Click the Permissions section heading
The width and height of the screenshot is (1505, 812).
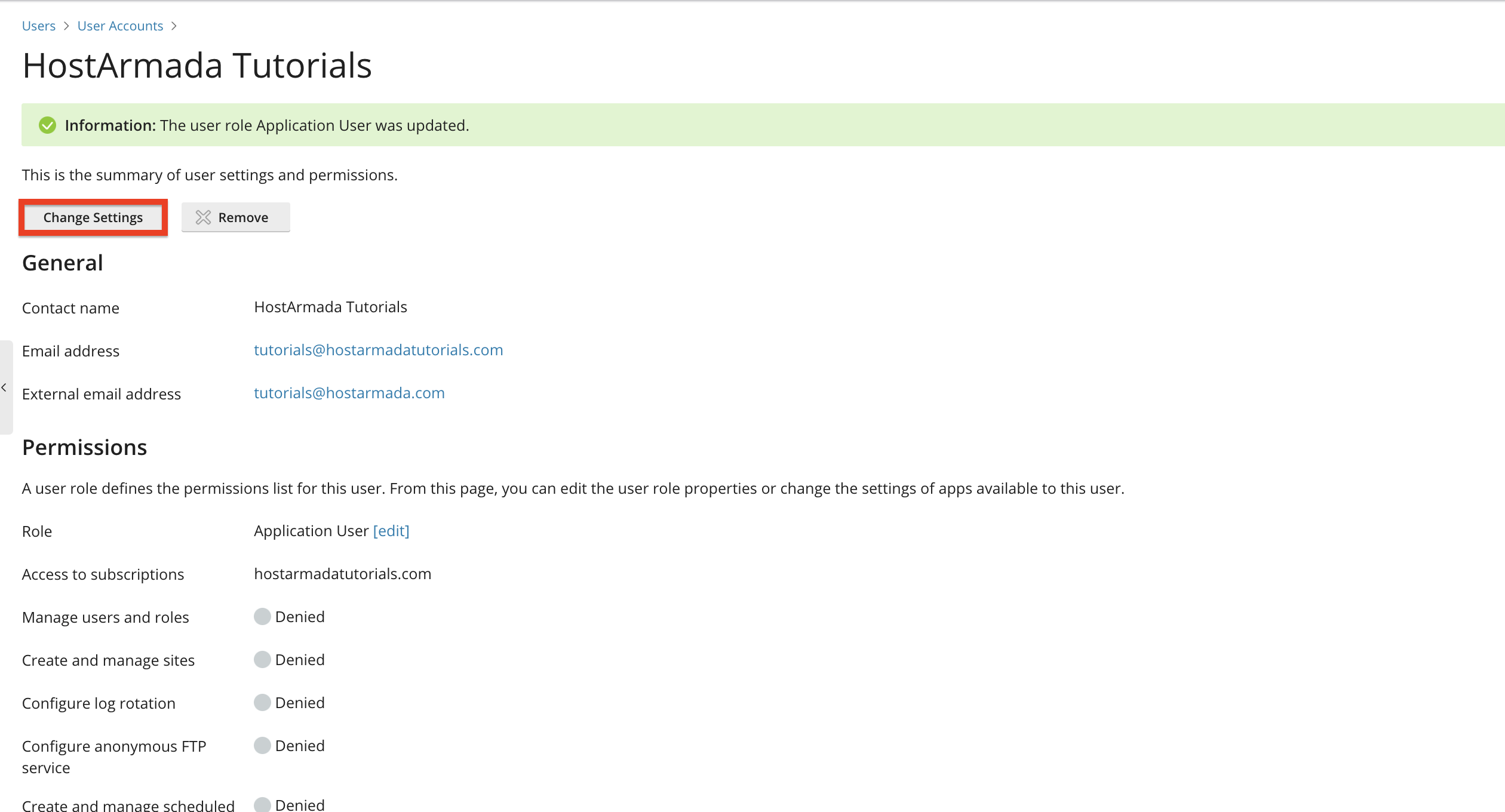[x=84, y=447]
